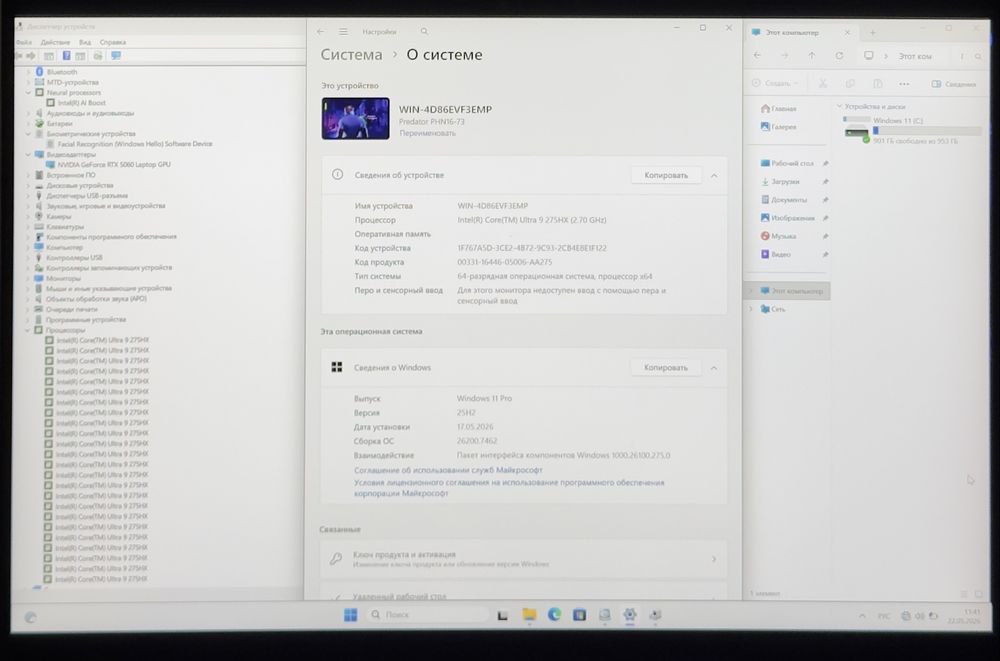This screenshot has width=1000, height=661.
Task: Collapse the Процессоры node
Action: [x=28, y=330]
